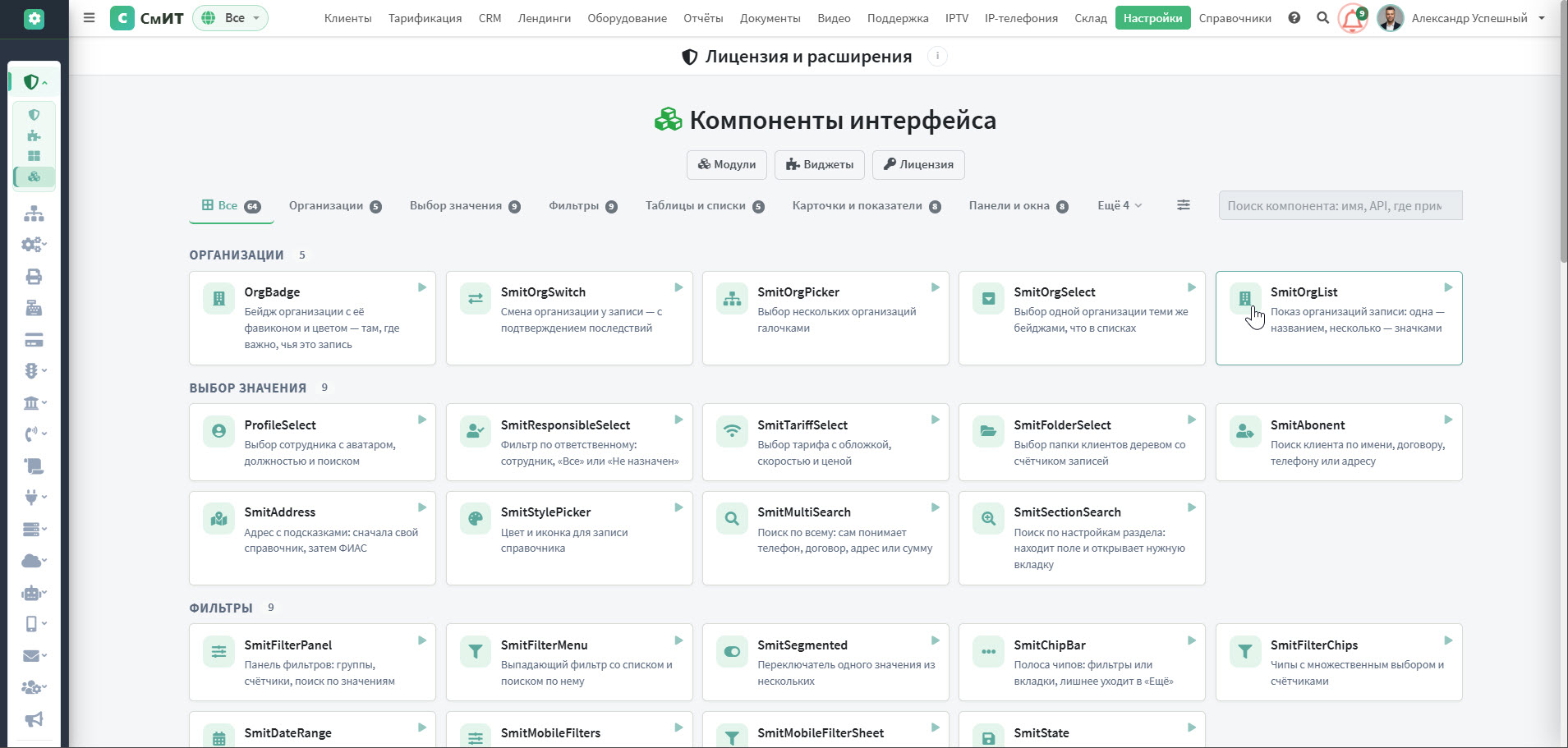The image size is (1568, 748).
Task: Click the component search field
Action: 1340,205
